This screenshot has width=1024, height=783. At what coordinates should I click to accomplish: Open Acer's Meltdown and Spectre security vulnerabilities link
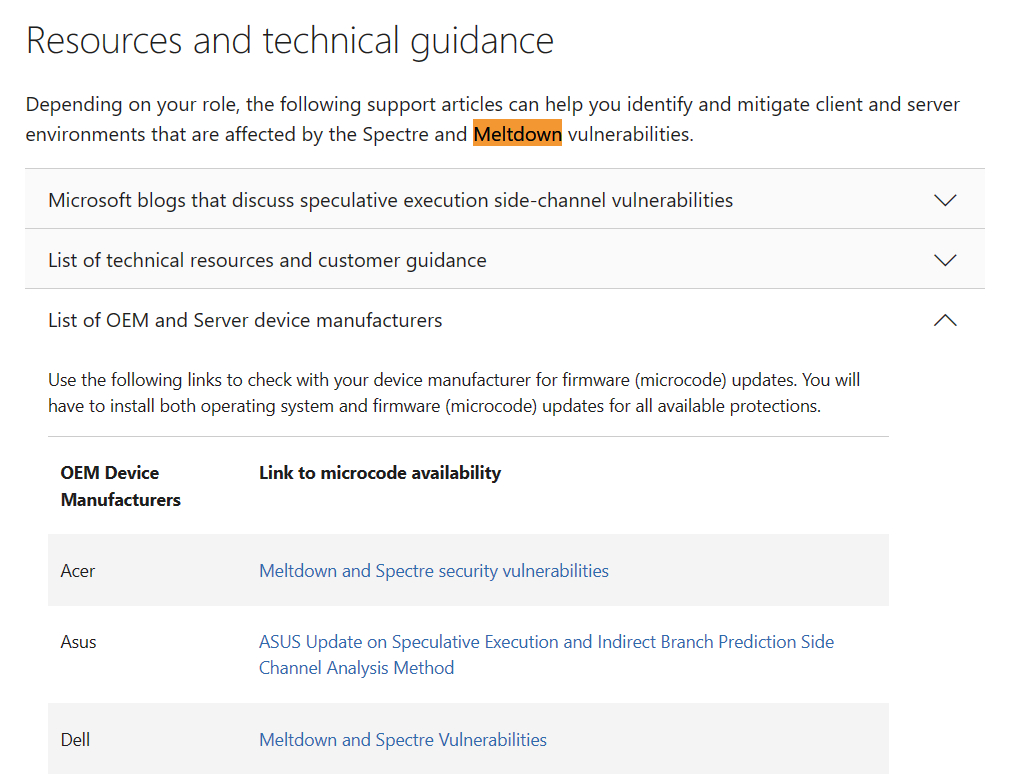(433, 571)
